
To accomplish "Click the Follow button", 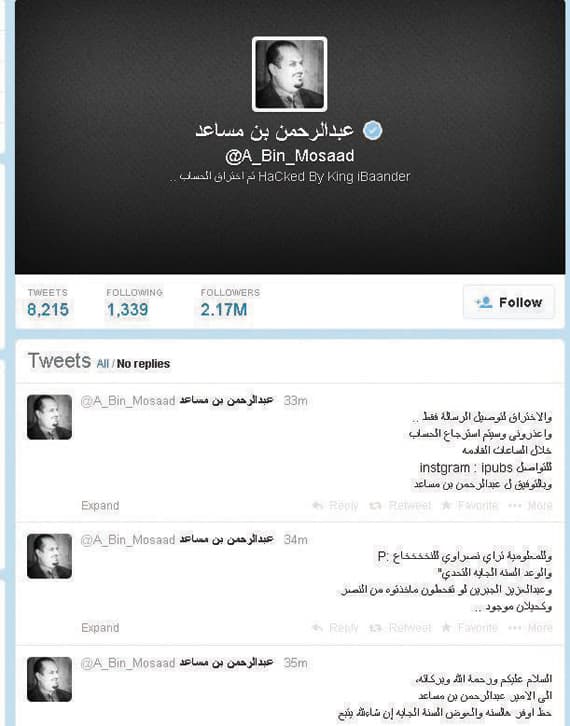I will 508,302.
